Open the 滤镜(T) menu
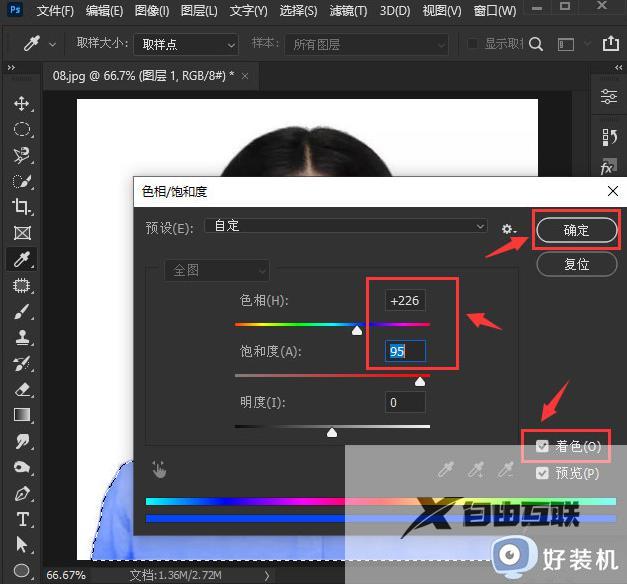Screen dimensions: 627x584 point(348,10)
